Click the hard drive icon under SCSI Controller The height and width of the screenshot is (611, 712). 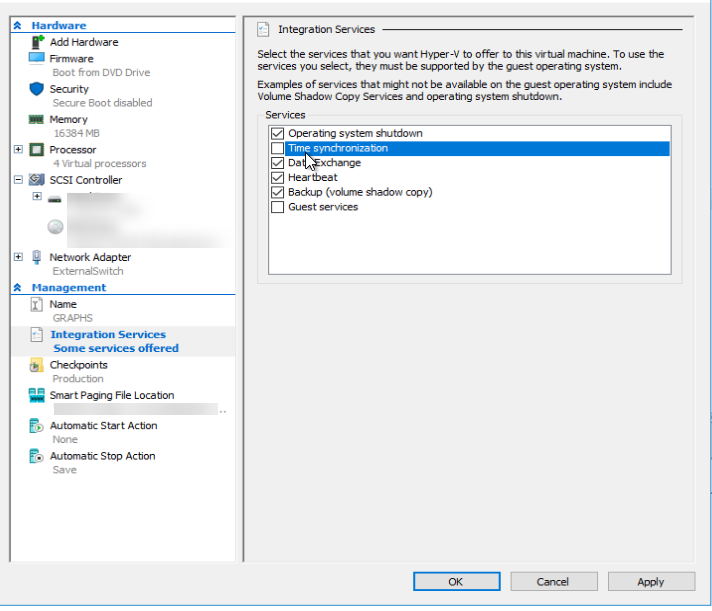pyautogui.click(x=54, y=199)
